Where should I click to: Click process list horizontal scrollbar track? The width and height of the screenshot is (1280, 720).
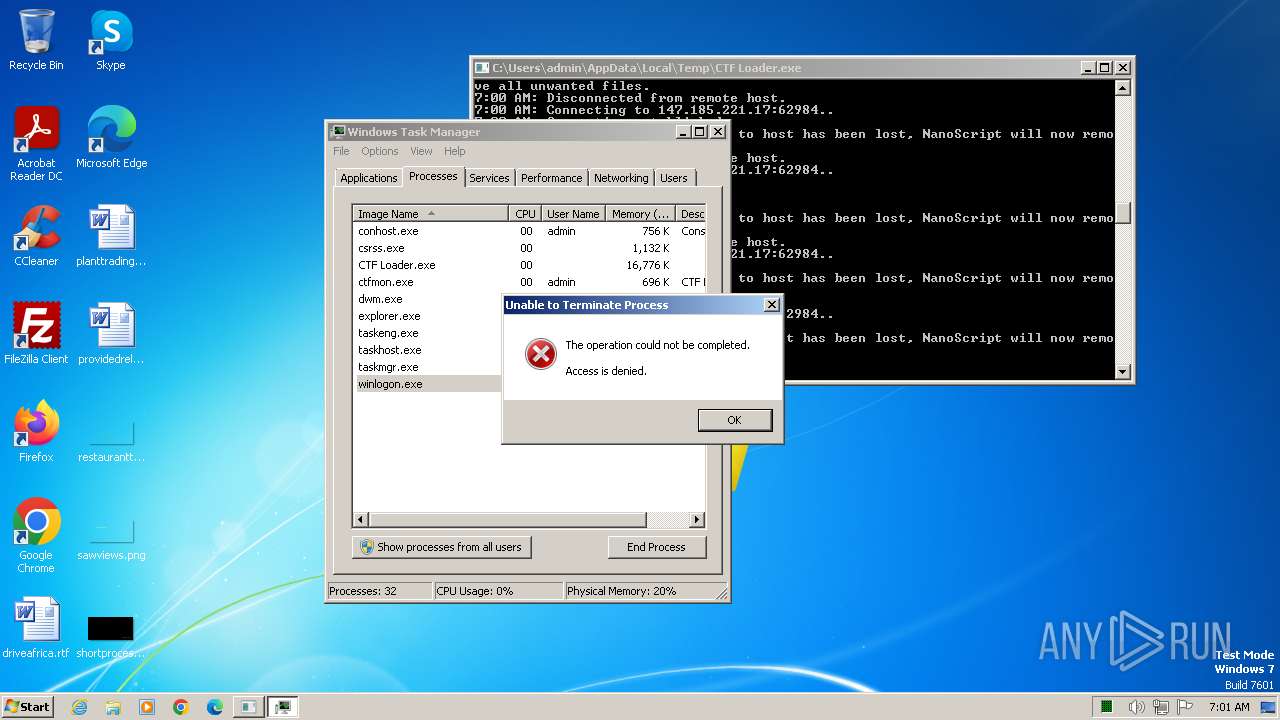(668, 520)
